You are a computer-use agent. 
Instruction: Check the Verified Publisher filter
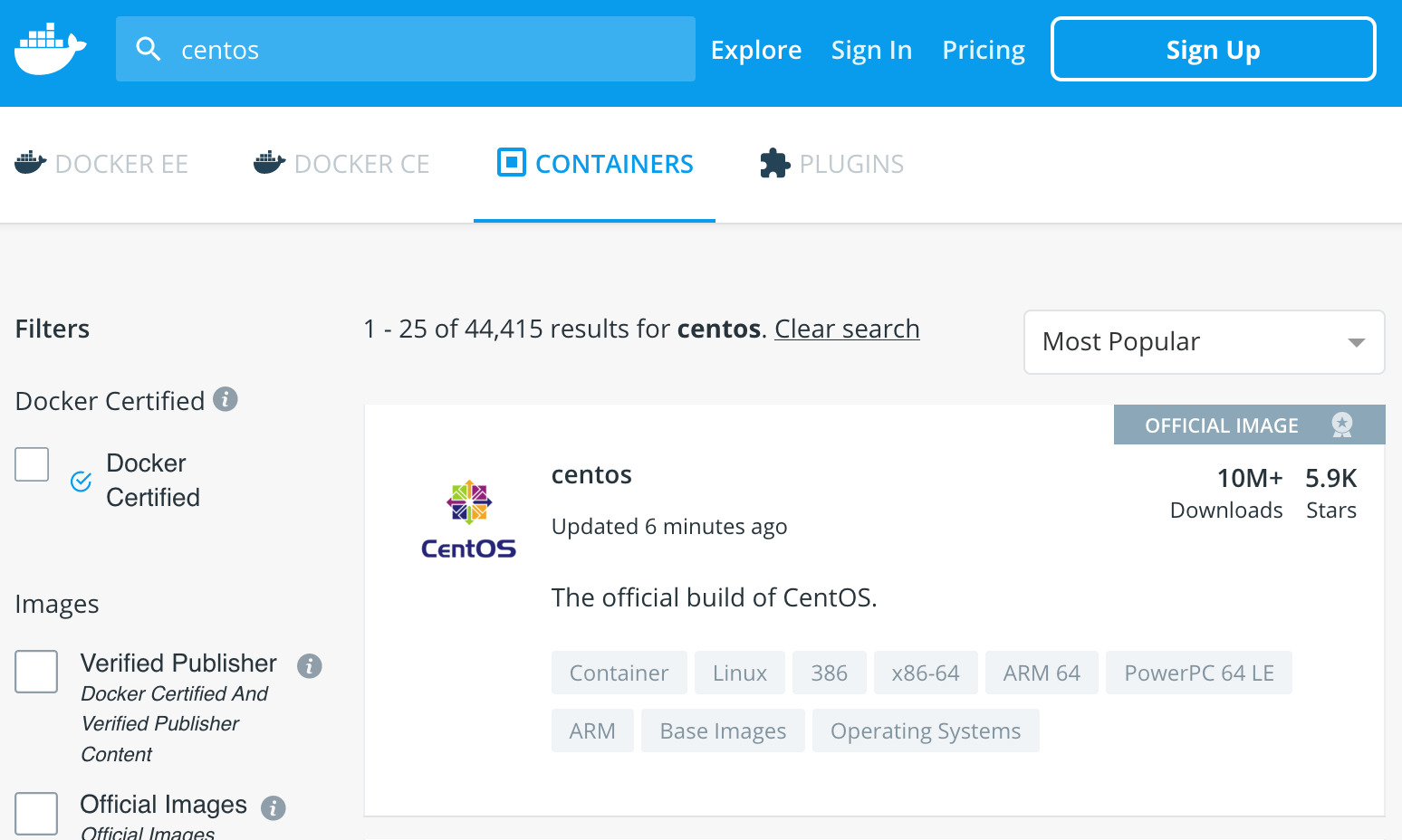(x=36, y=672)
